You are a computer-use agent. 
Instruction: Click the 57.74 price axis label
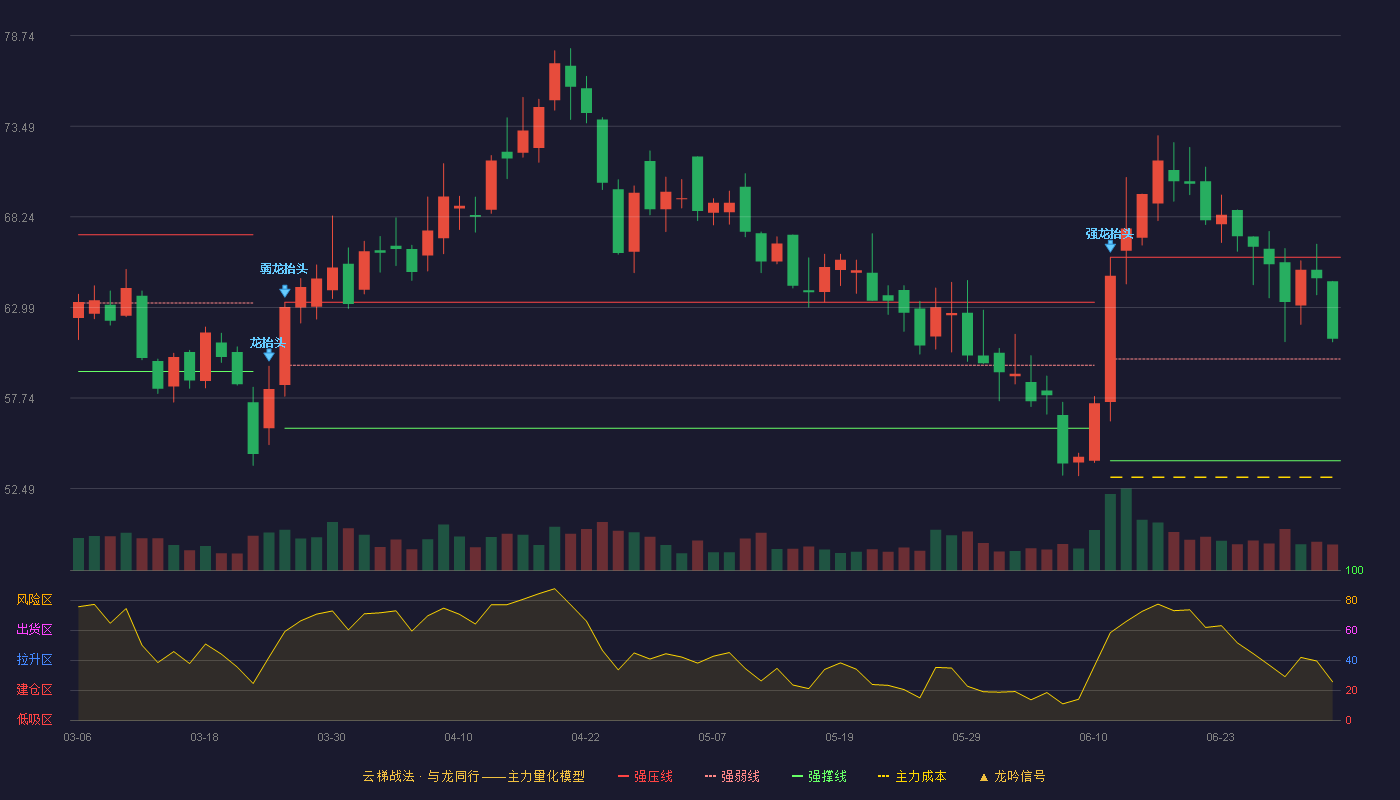(19, 399)
